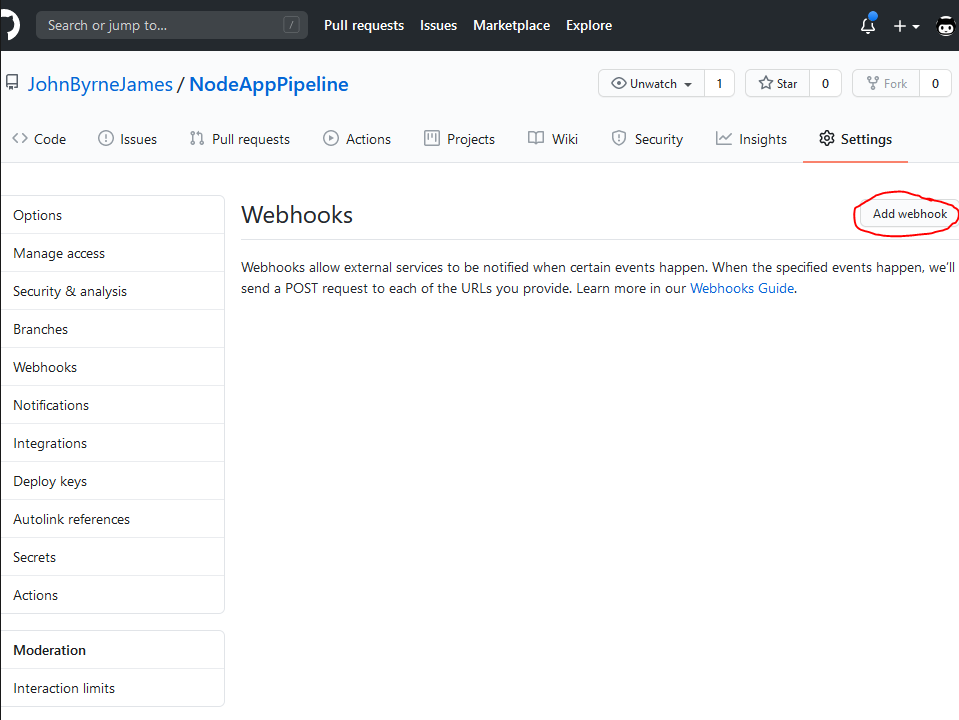The image size is (959, 720).
Task: Select Interaction limits under Moderation
Action: (x=113, y=688)
